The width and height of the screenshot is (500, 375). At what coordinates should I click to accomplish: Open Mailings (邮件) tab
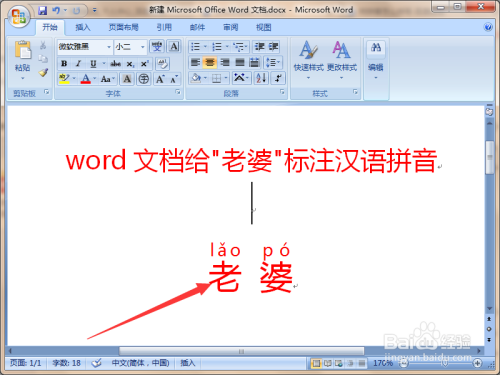click(x=197, y=27)
